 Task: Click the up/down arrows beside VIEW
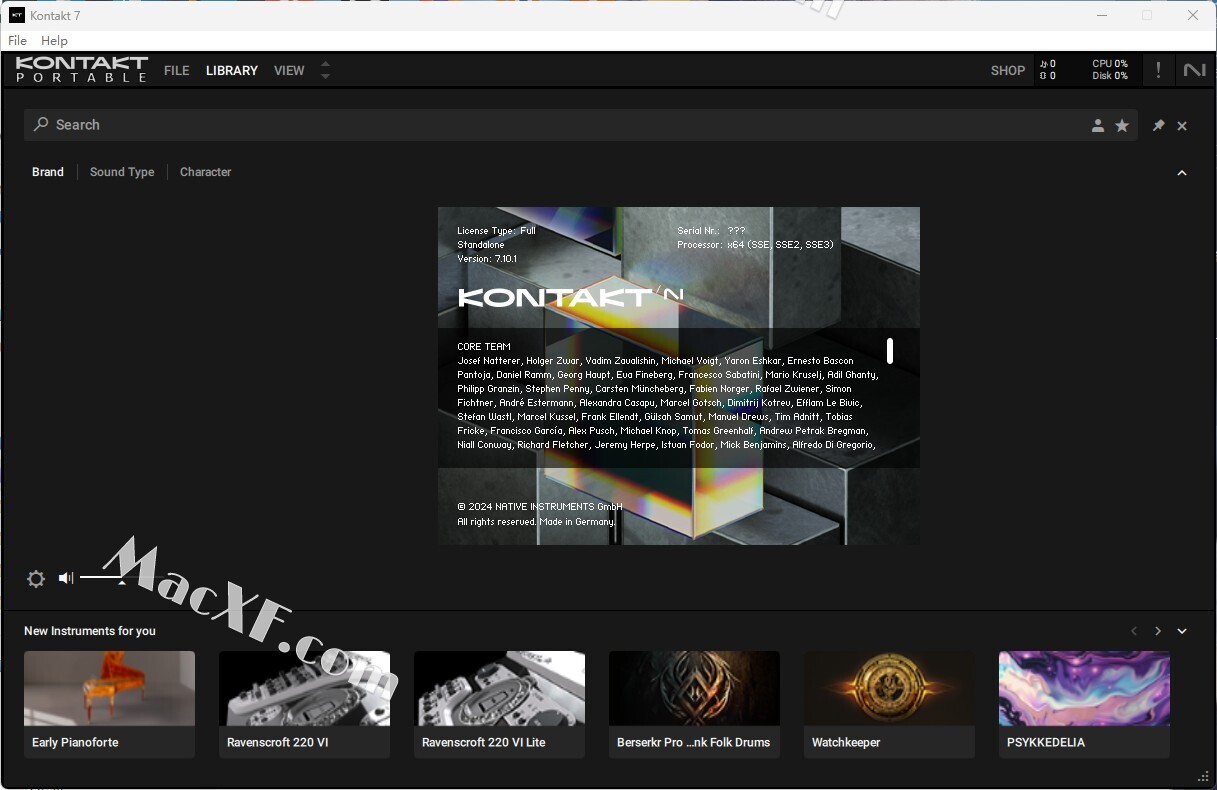coord(325,70)
